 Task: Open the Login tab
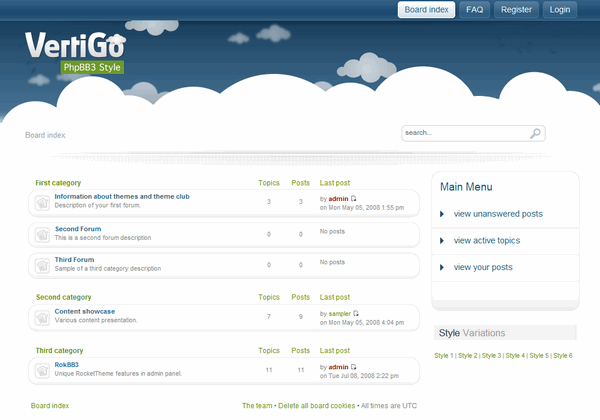[x=560, y=10]
